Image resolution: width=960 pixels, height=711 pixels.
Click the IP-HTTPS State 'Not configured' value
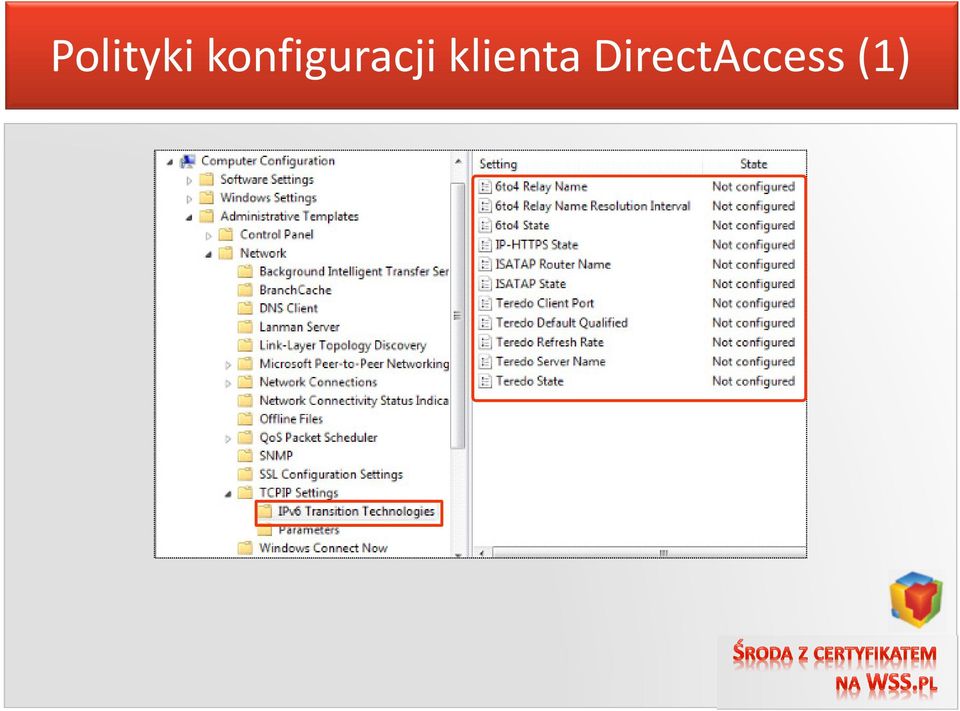tap(754, 245)
